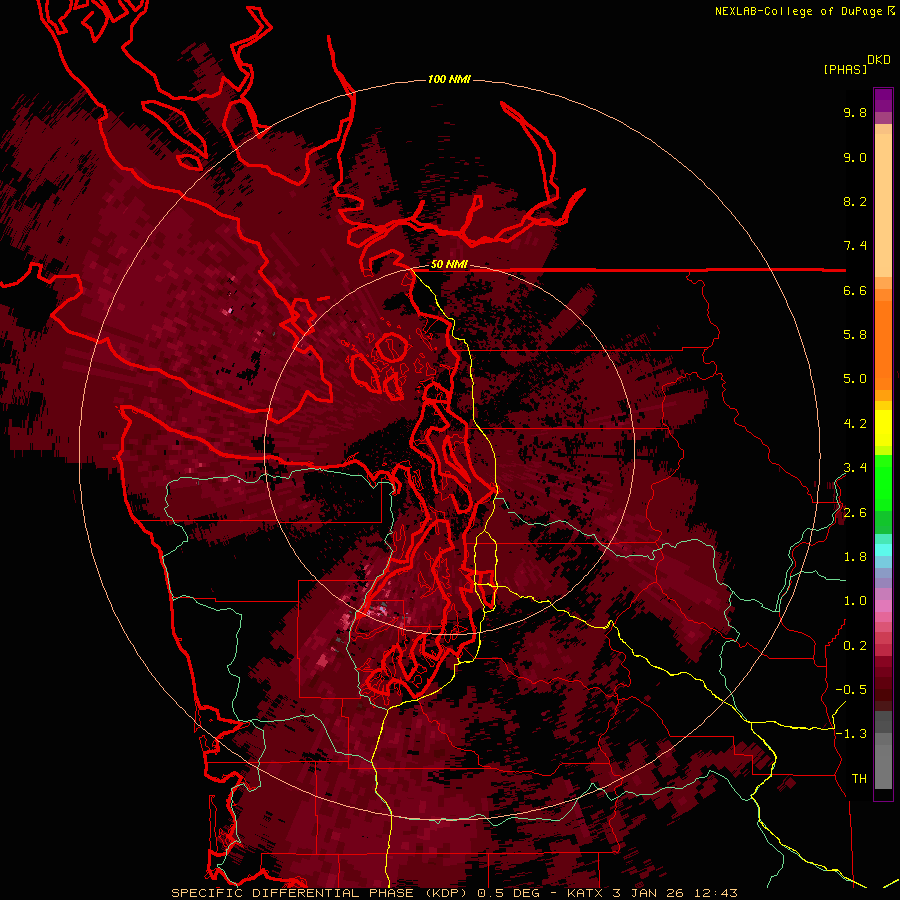Click the -0.5 value on the legend
Image resolution: width=900 pixels, height=900 pixels.
pos(851,690)
